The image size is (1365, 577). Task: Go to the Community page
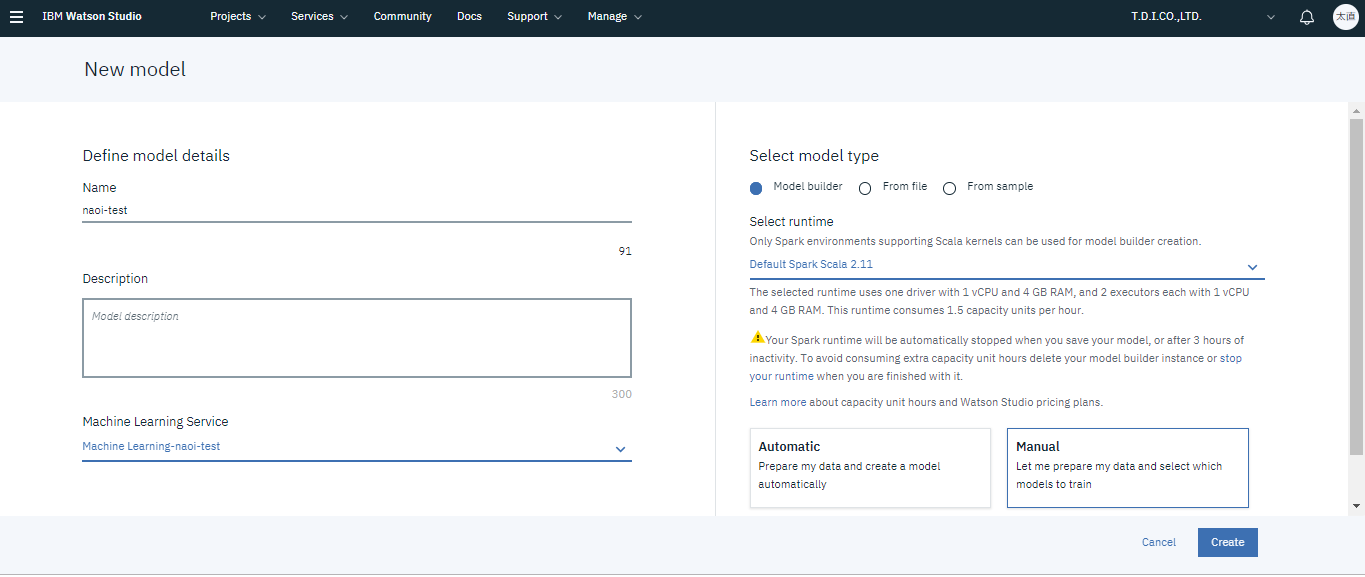click(x=402, y=17)
